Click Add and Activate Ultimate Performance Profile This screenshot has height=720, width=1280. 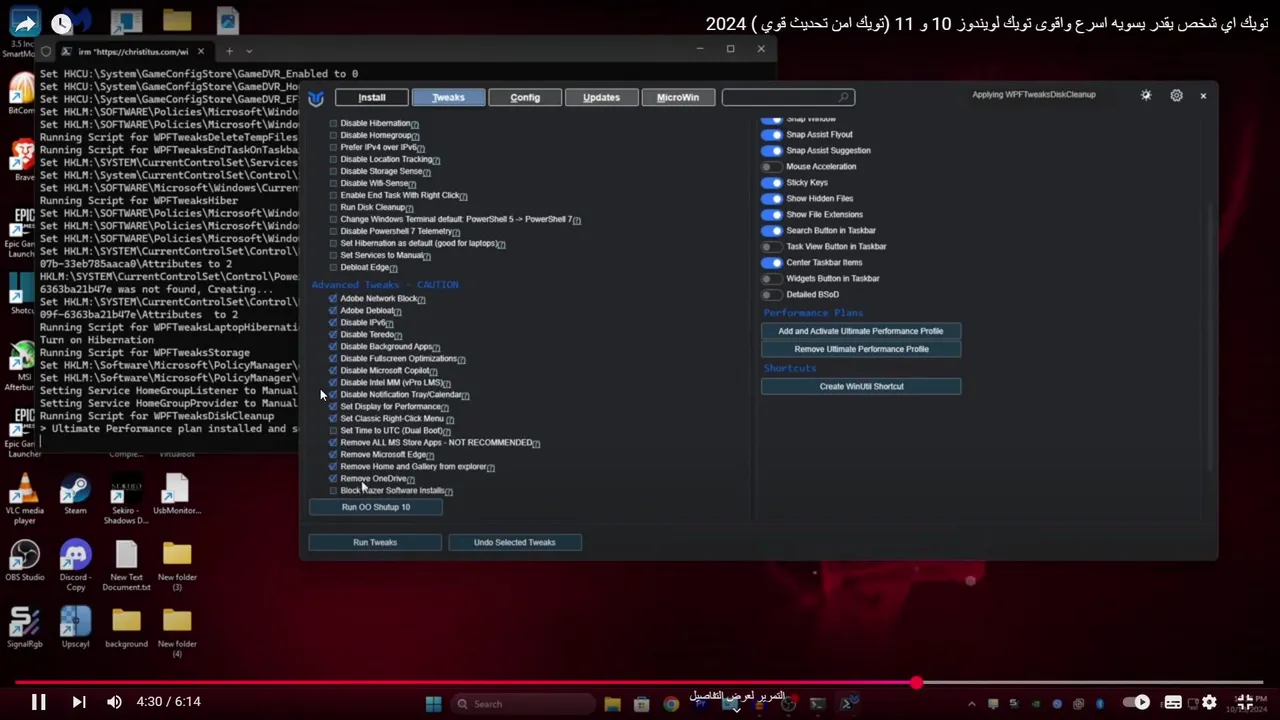[x=861, y=331]
